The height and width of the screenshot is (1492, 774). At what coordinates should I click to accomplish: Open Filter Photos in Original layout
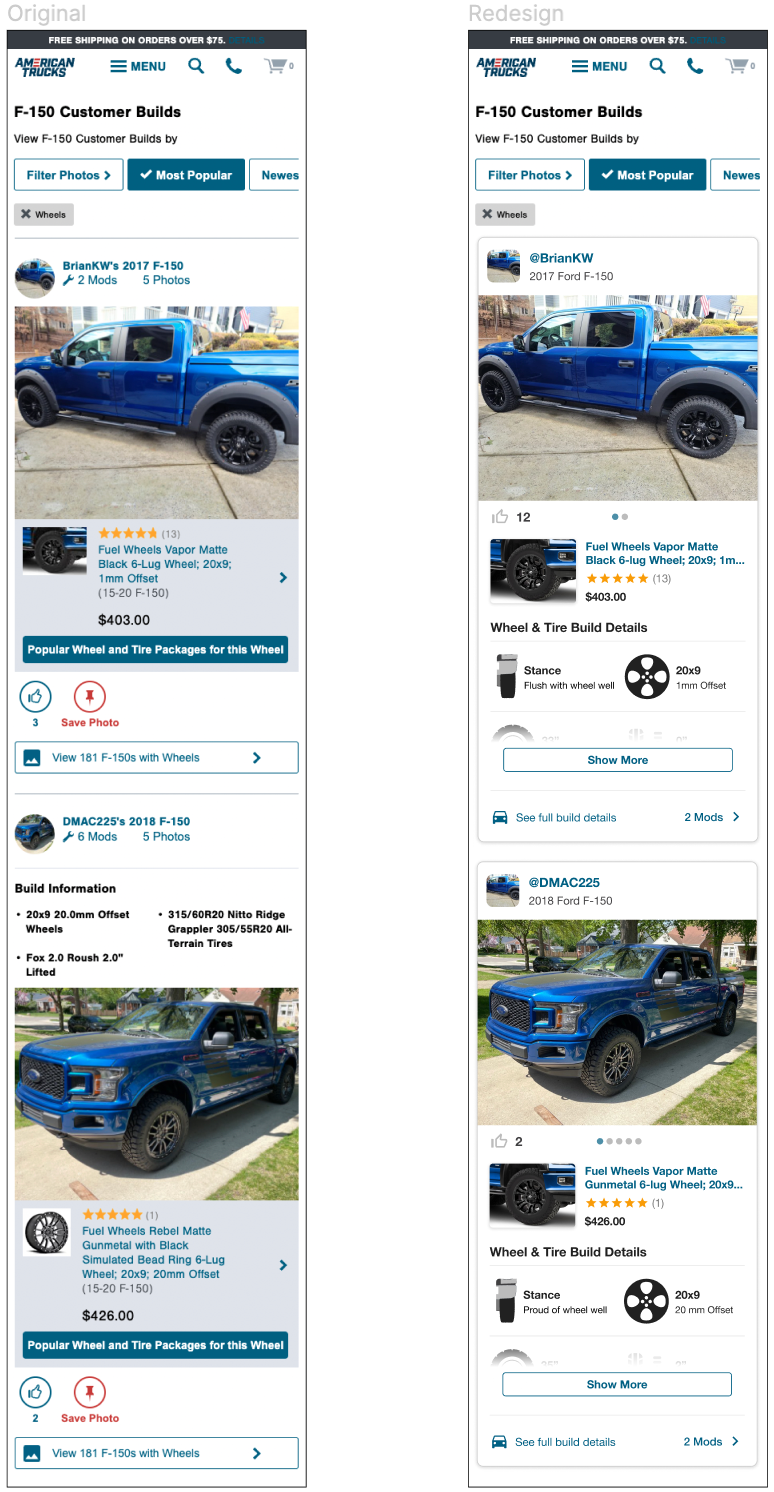click(69, 175)
